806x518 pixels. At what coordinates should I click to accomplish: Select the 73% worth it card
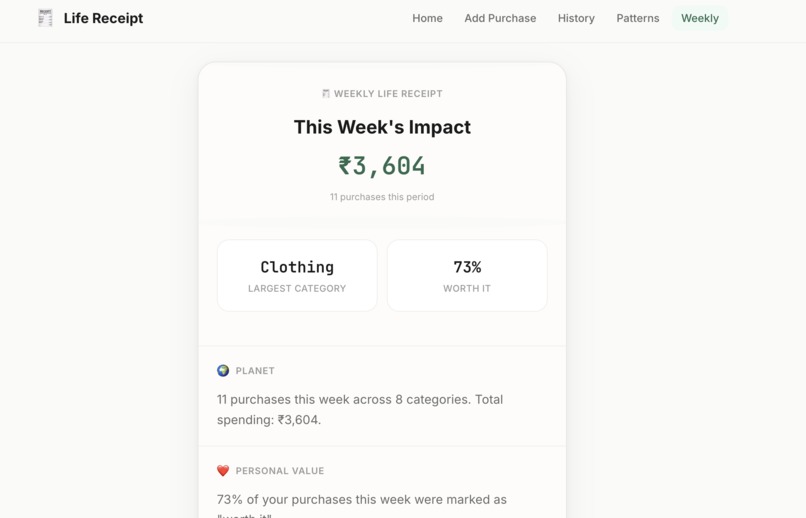tap(467, 275)
